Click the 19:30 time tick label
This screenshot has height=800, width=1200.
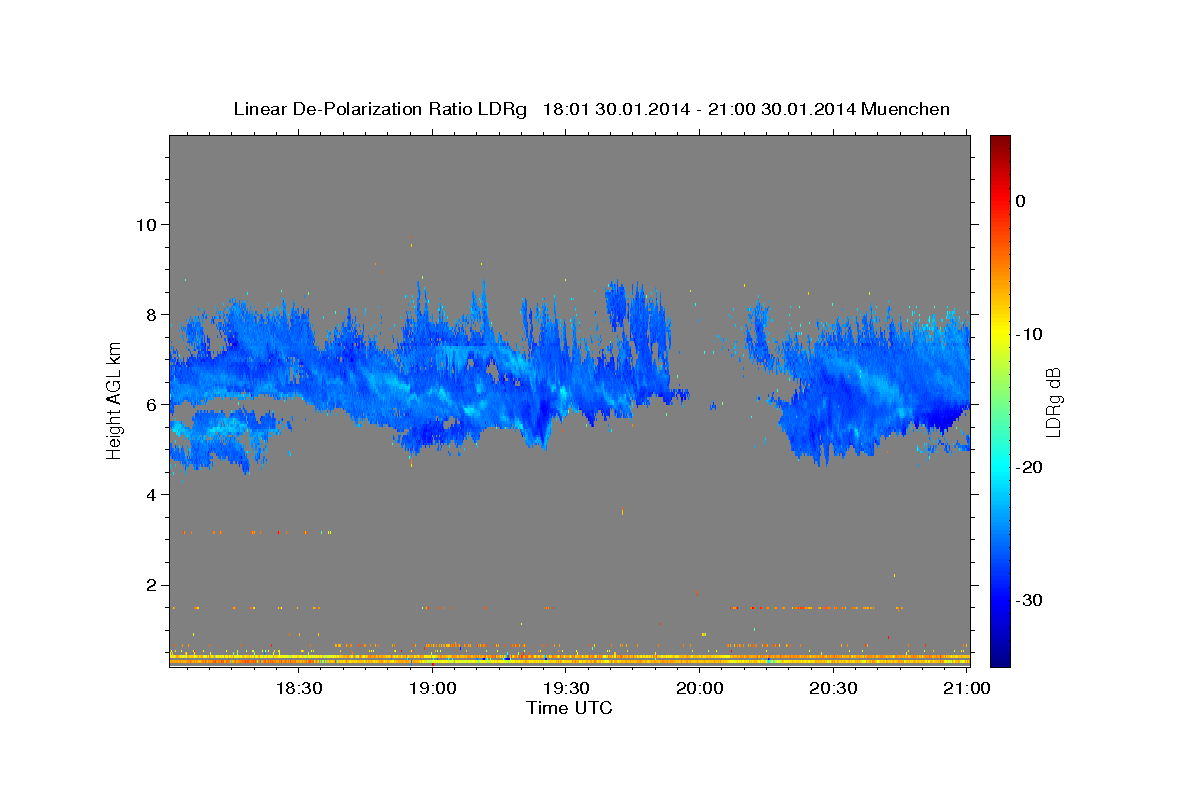point(566,688)
